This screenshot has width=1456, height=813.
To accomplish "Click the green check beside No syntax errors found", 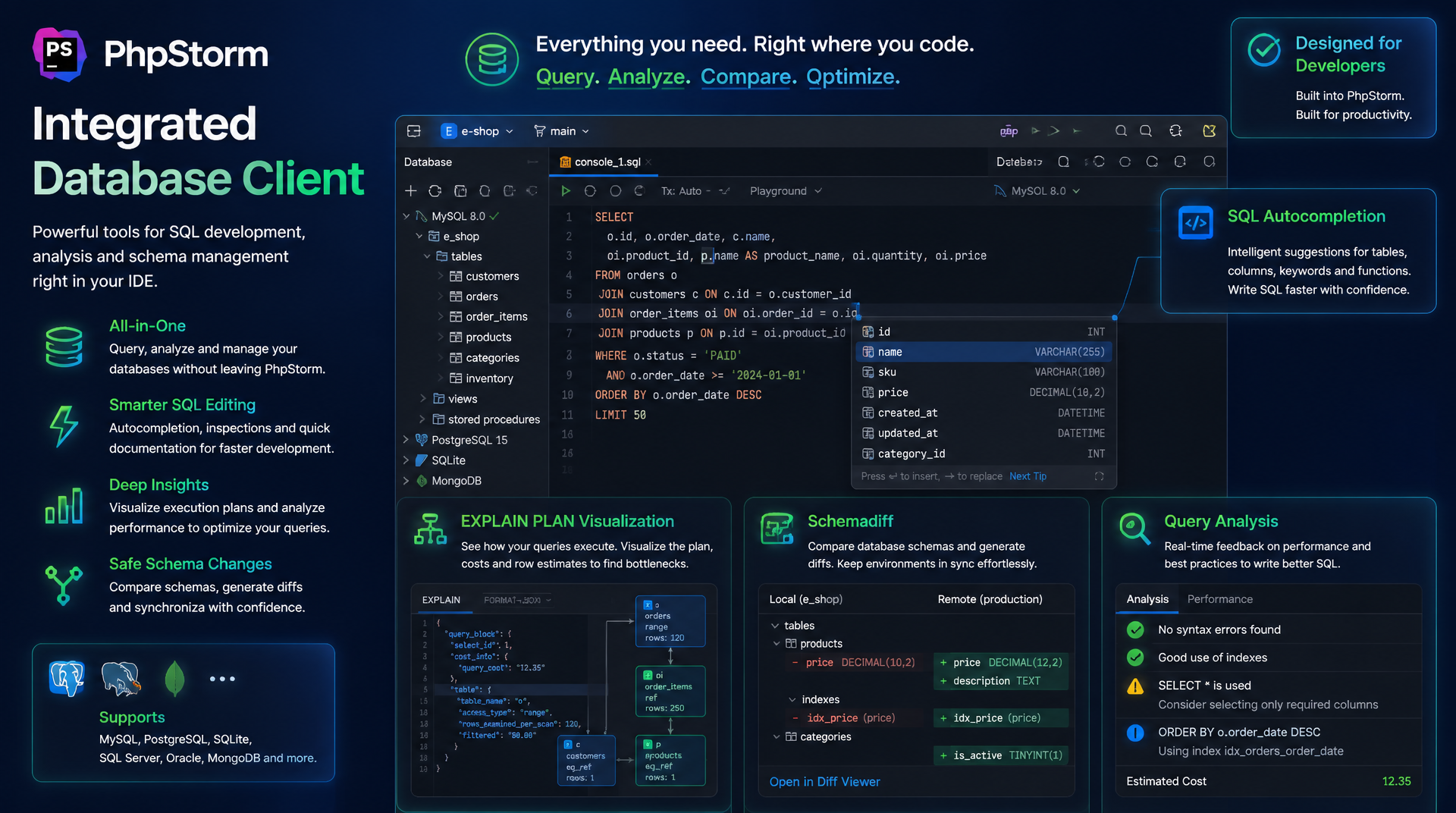I will click(x=1135, y=629).
